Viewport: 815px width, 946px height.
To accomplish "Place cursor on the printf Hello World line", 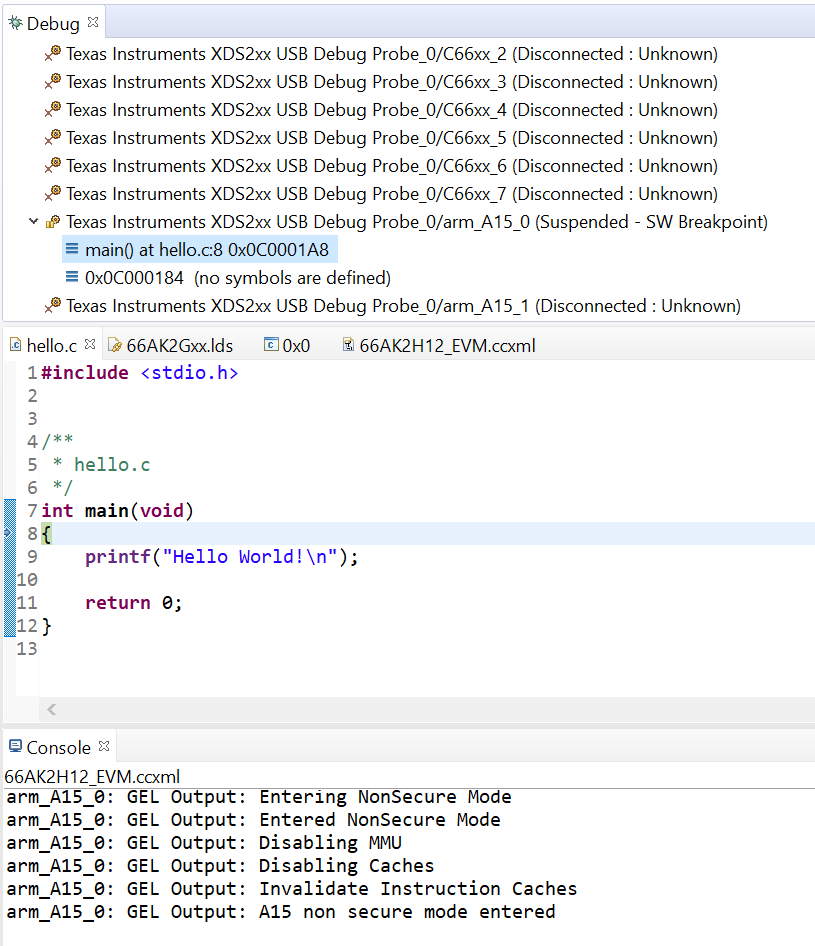I will pos(221,557).
